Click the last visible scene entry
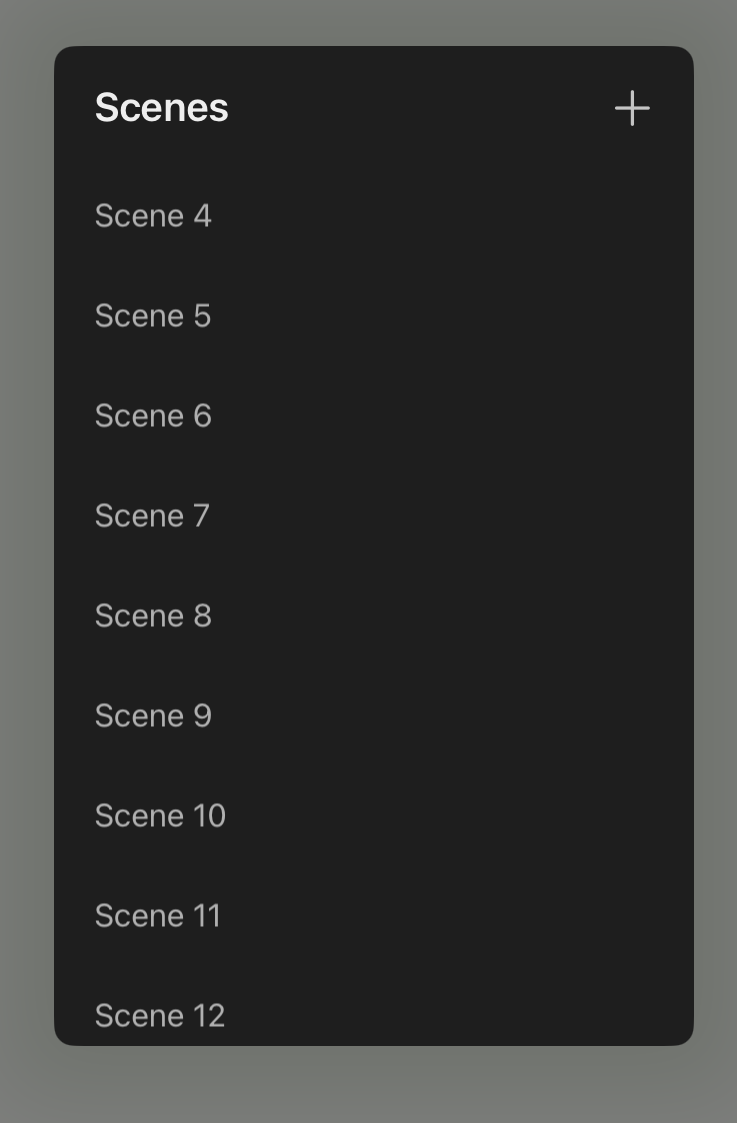 [x=160, y=1015]
